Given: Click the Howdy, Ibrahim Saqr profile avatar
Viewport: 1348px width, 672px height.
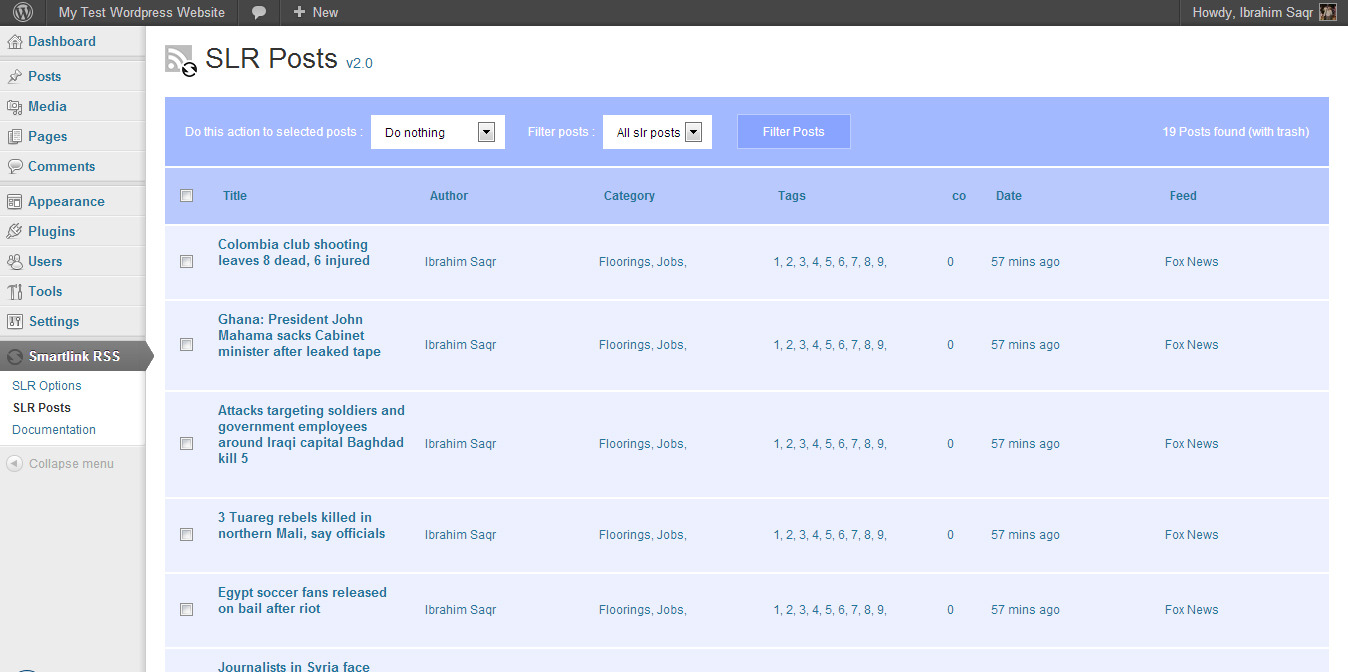Looking at the screenshot, I should [x=1327, y=12].
